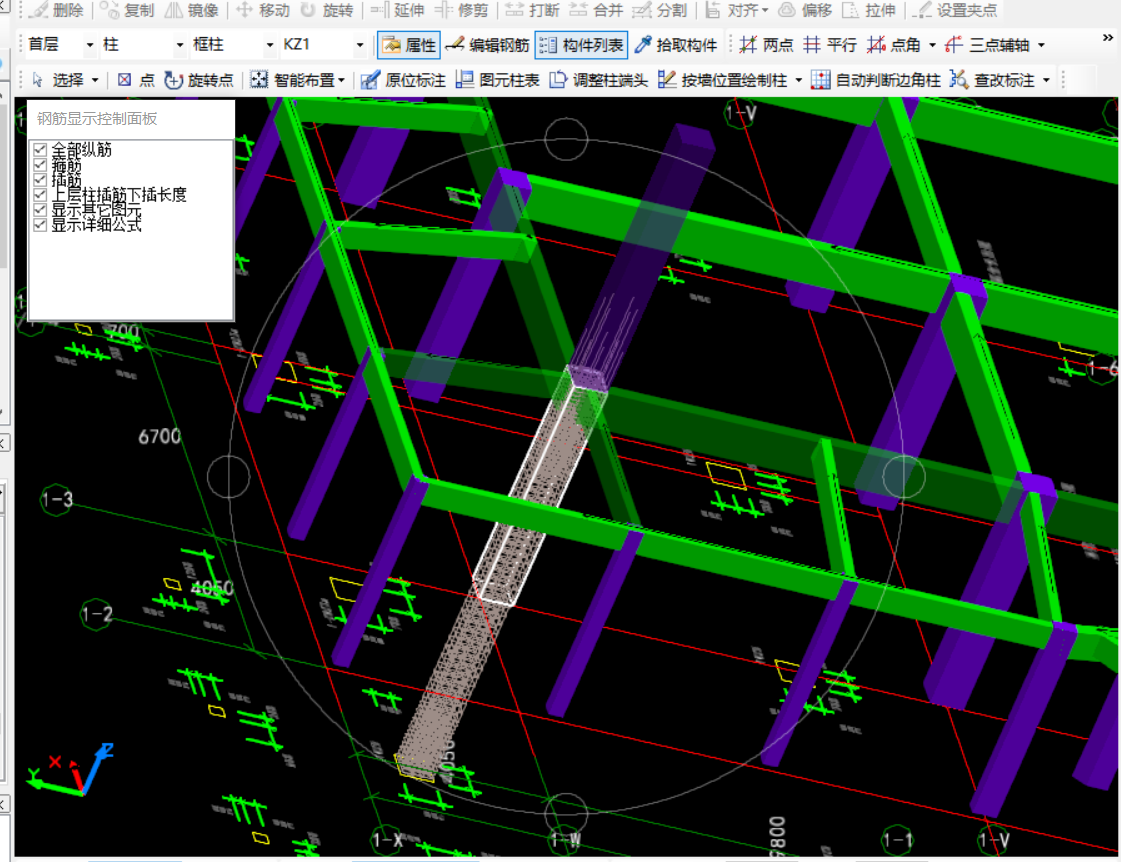This screenshot has height=862, width=1121.
Task: Expand the toolbar overflow chevron
Action: pos(1107,37)
